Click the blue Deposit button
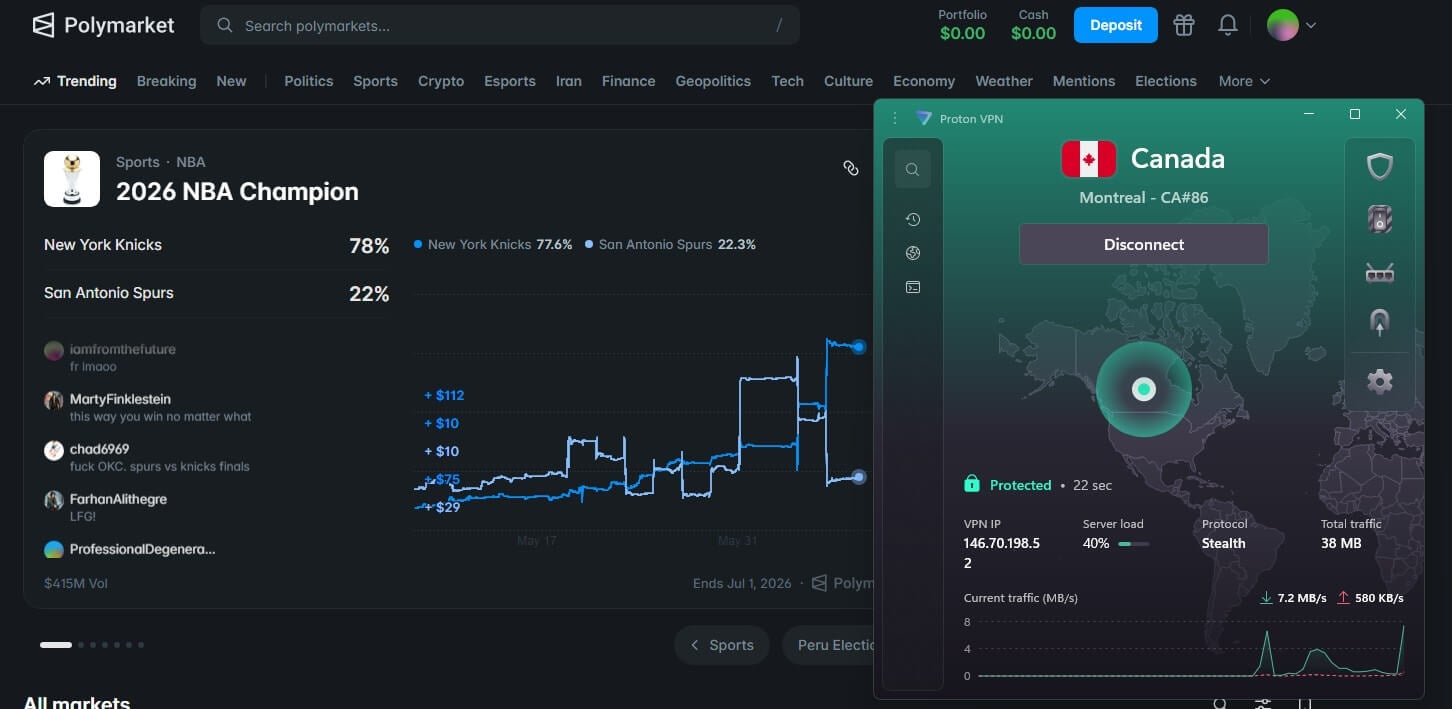 [1116, 25]
